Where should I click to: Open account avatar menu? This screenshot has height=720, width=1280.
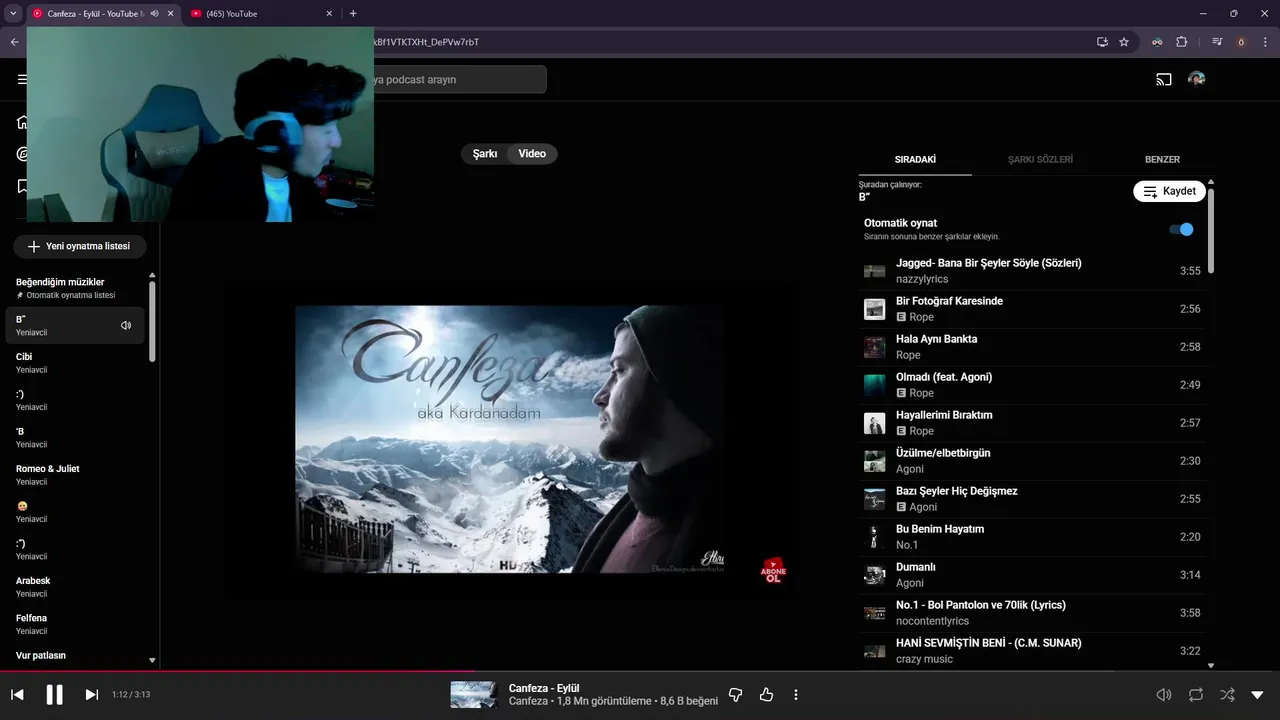pos(1196,79)
